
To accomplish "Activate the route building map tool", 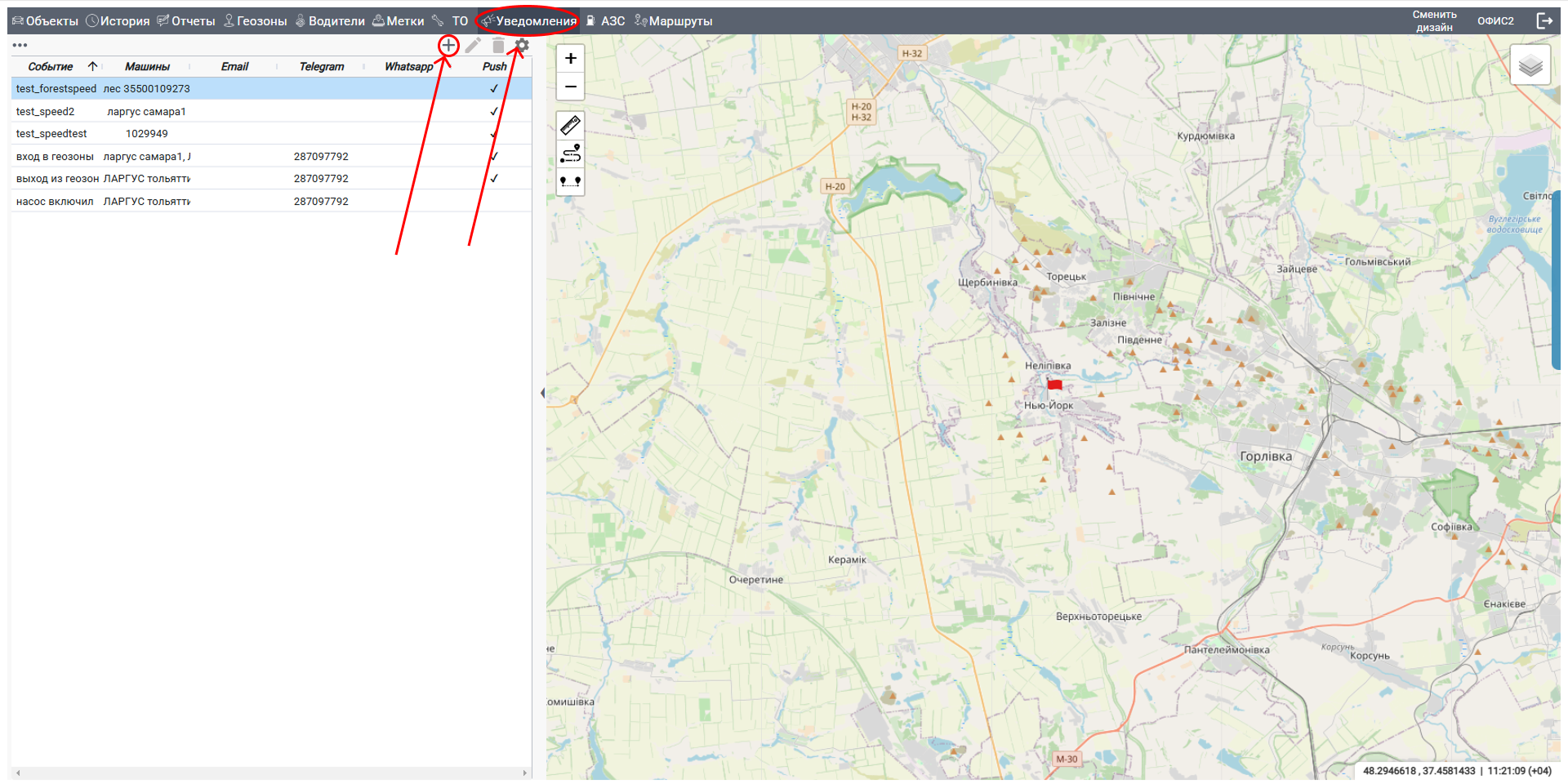I will 570,153.
